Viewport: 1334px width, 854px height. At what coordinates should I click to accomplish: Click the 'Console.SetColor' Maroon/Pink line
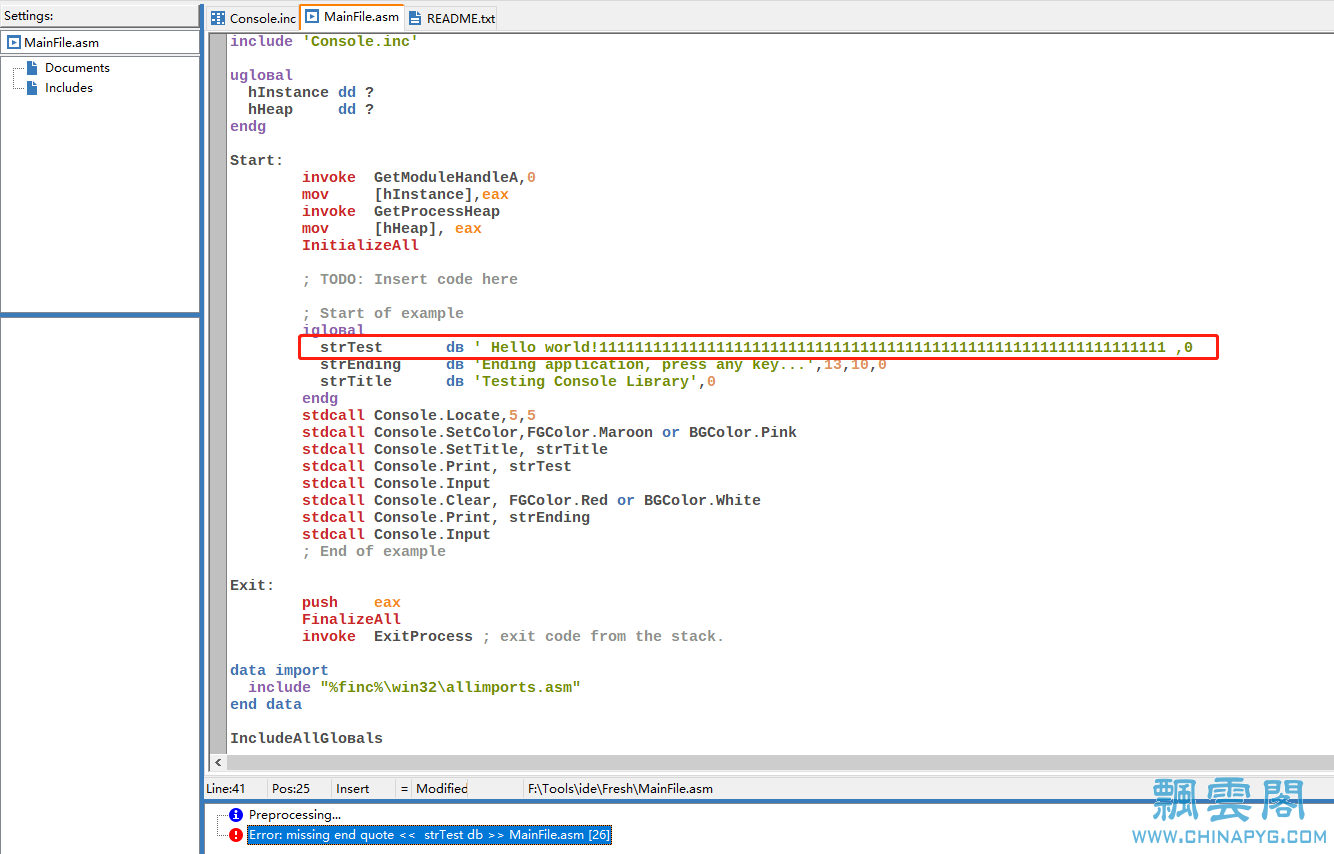tap(549, 432)
